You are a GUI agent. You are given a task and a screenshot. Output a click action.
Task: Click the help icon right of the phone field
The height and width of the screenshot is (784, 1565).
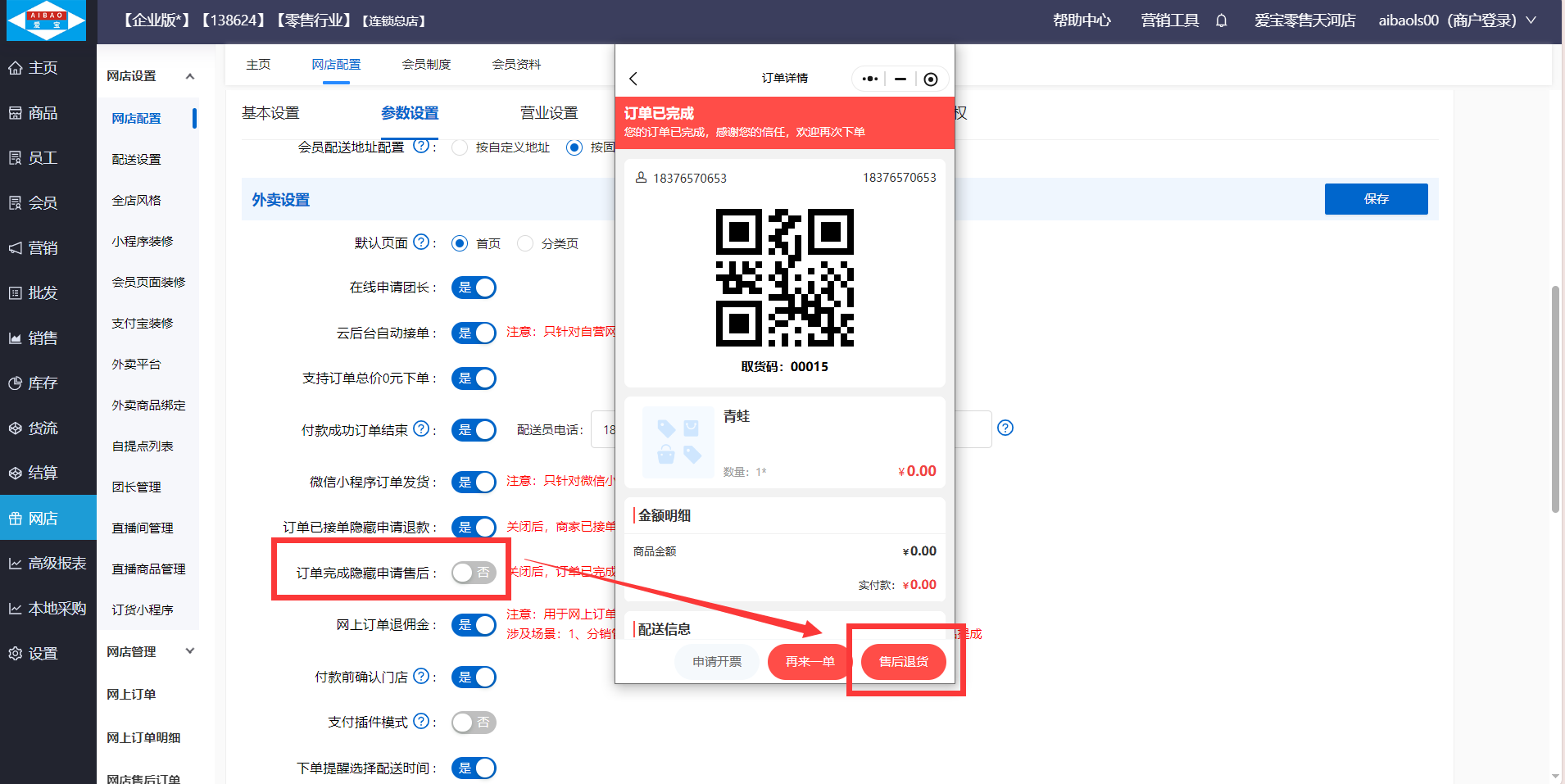pos(1005,428)
